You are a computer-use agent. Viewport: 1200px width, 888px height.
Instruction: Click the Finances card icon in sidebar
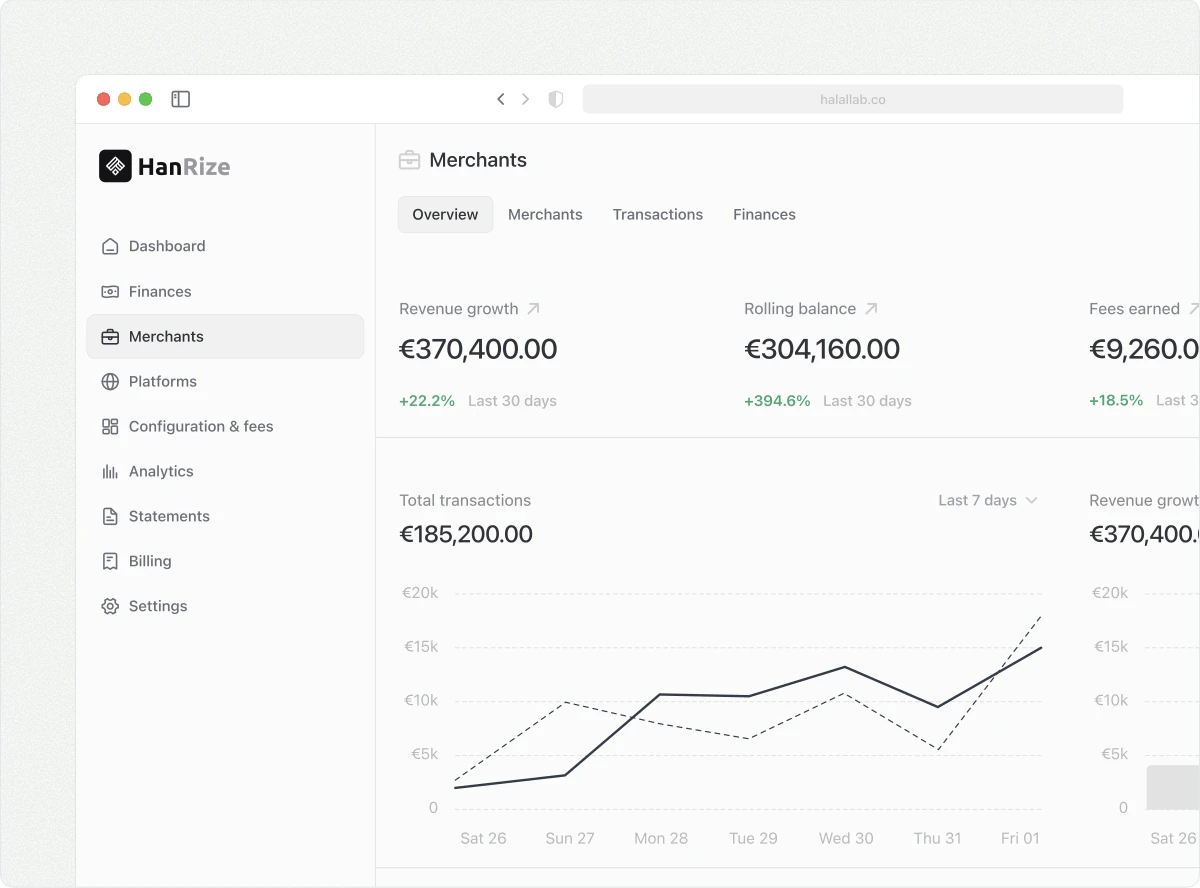[x=110, y=291]
